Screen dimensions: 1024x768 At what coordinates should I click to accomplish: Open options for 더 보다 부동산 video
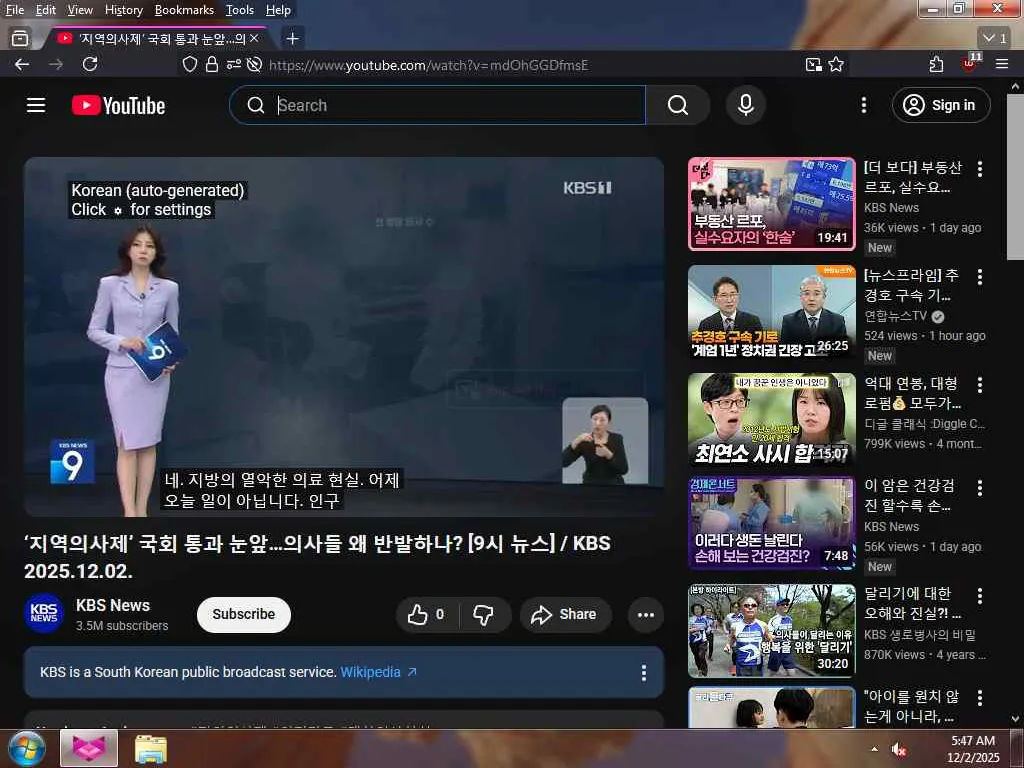click(980, 169)
